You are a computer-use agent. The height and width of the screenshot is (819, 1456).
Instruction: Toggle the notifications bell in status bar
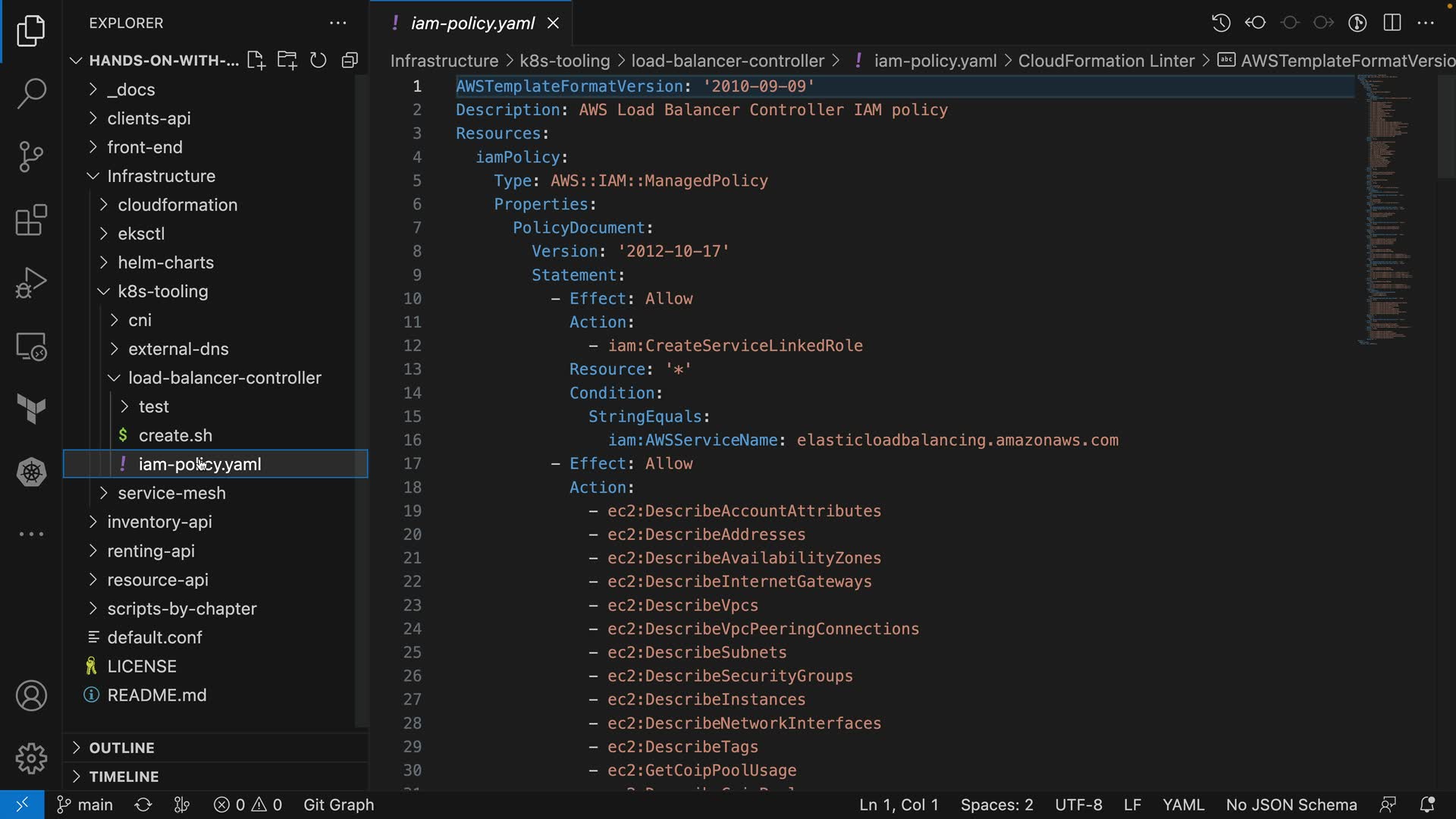click(x=1427, y=805)
